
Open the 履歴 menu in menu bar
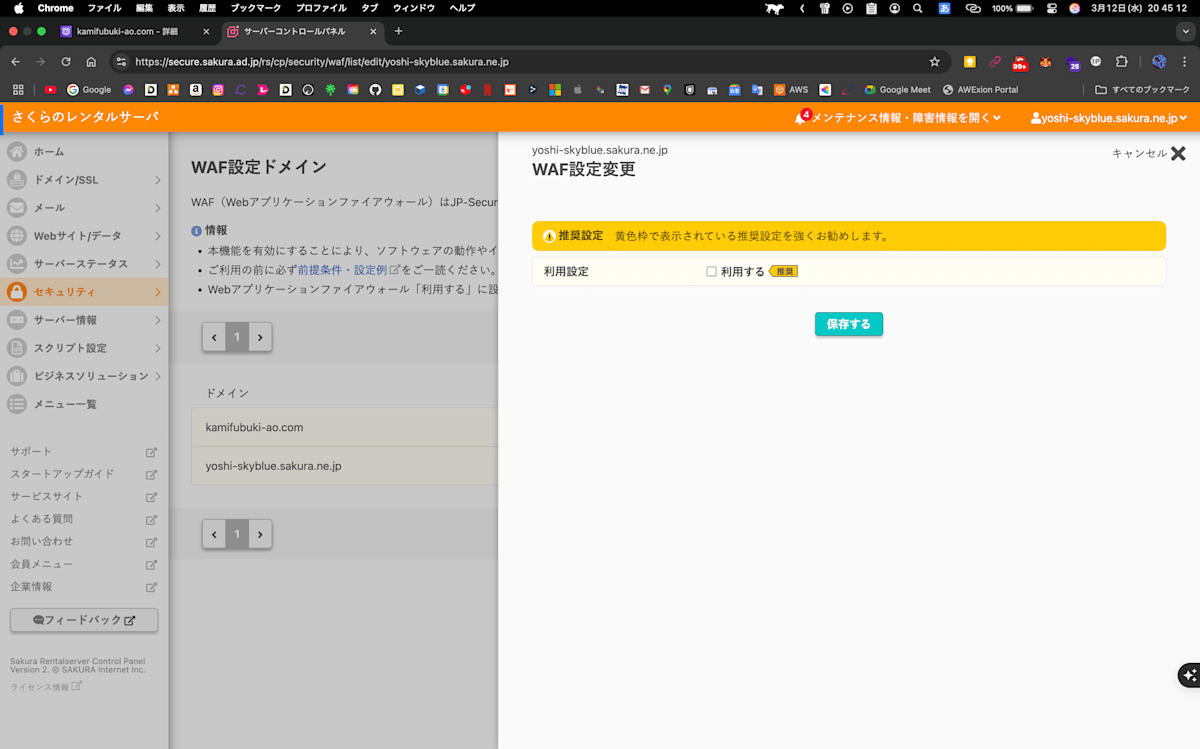point(207,7)
